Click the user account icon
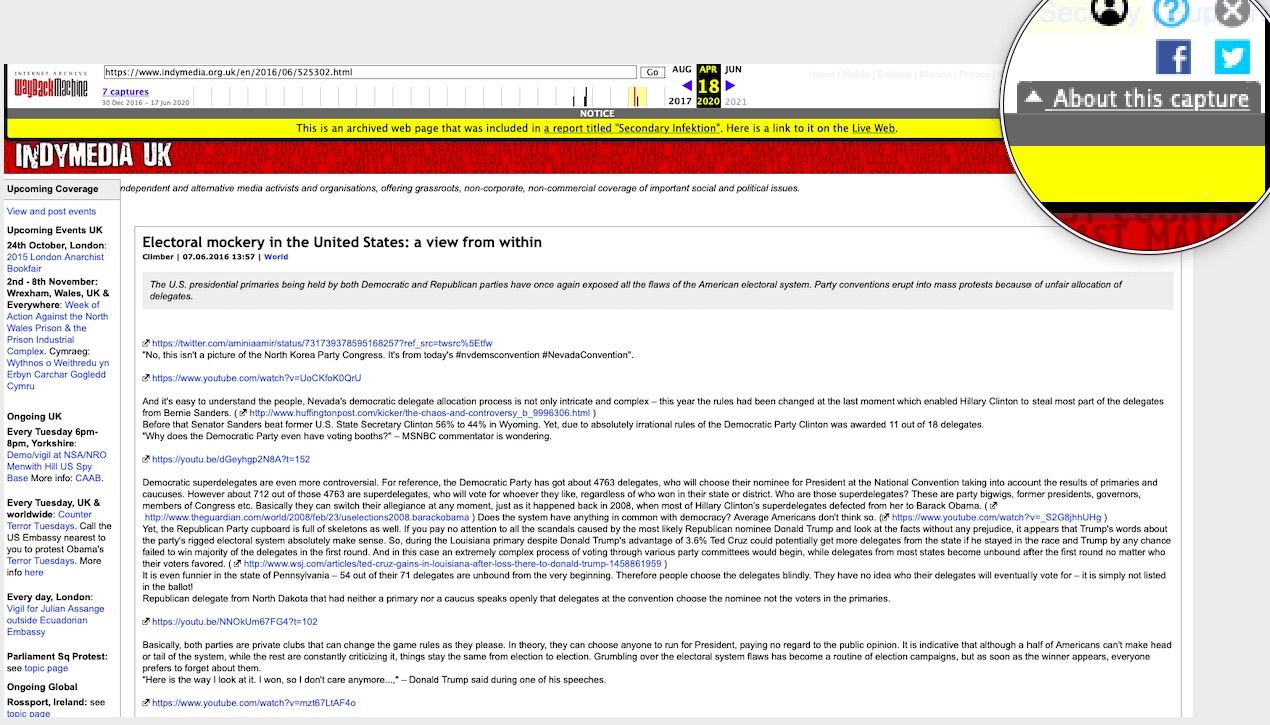 [1106, 11]
